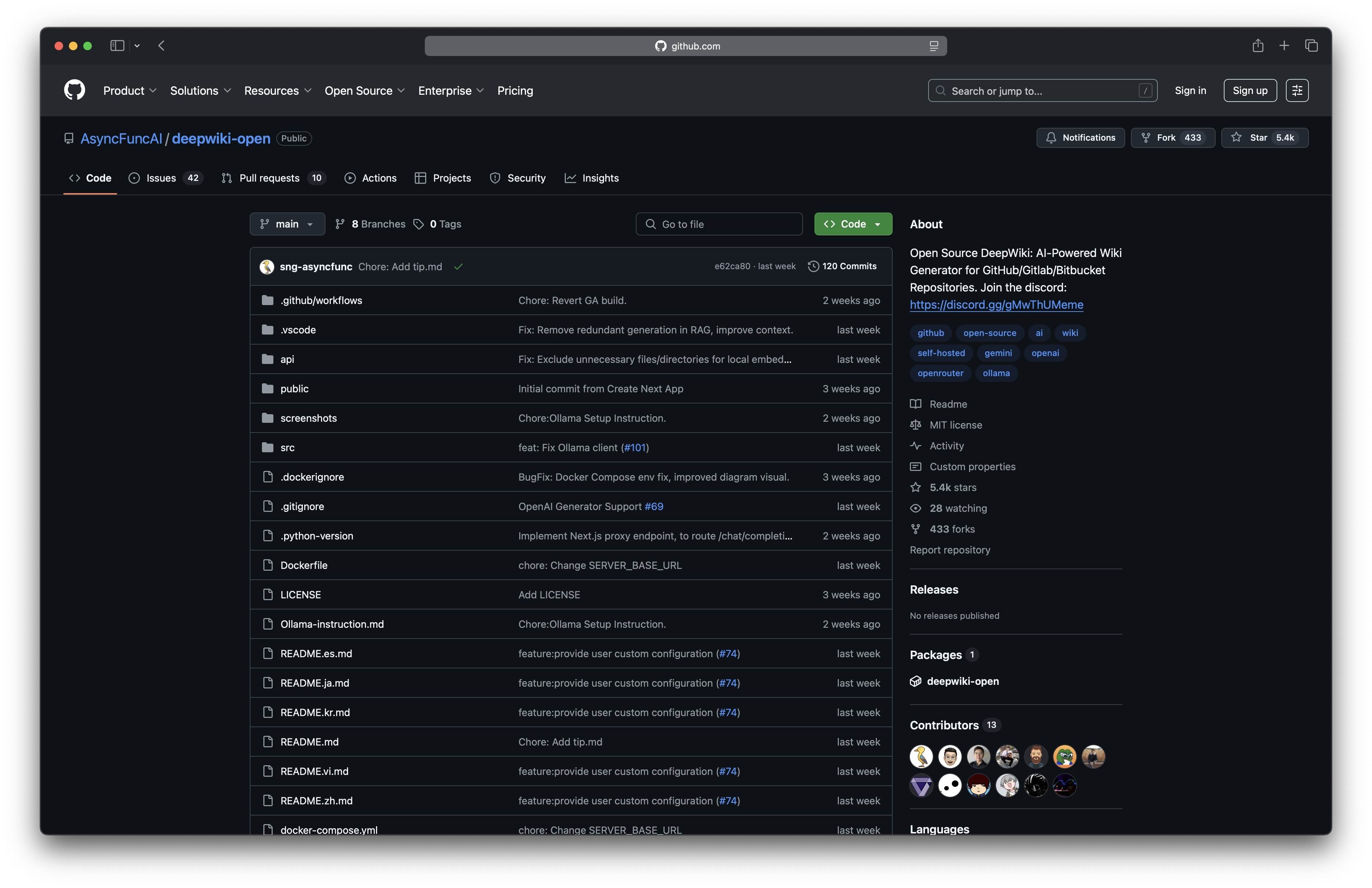Click the 433 forks link
1372x888 pixels.
click(952, 529)
